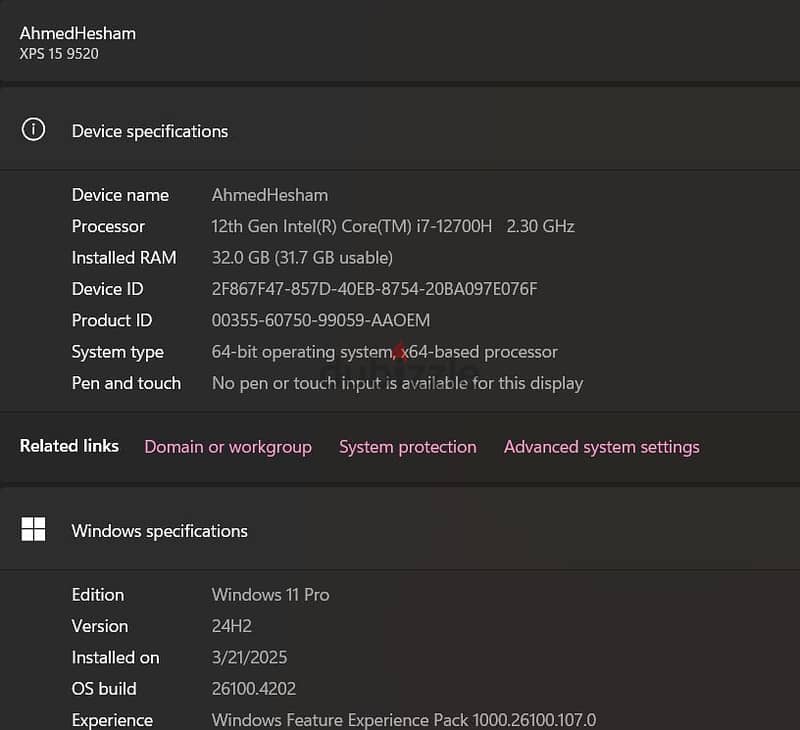The height and width of the screenshot is (730, 800).
Task: Select the Device ID value 2F867F47
Action: point(374,289)
